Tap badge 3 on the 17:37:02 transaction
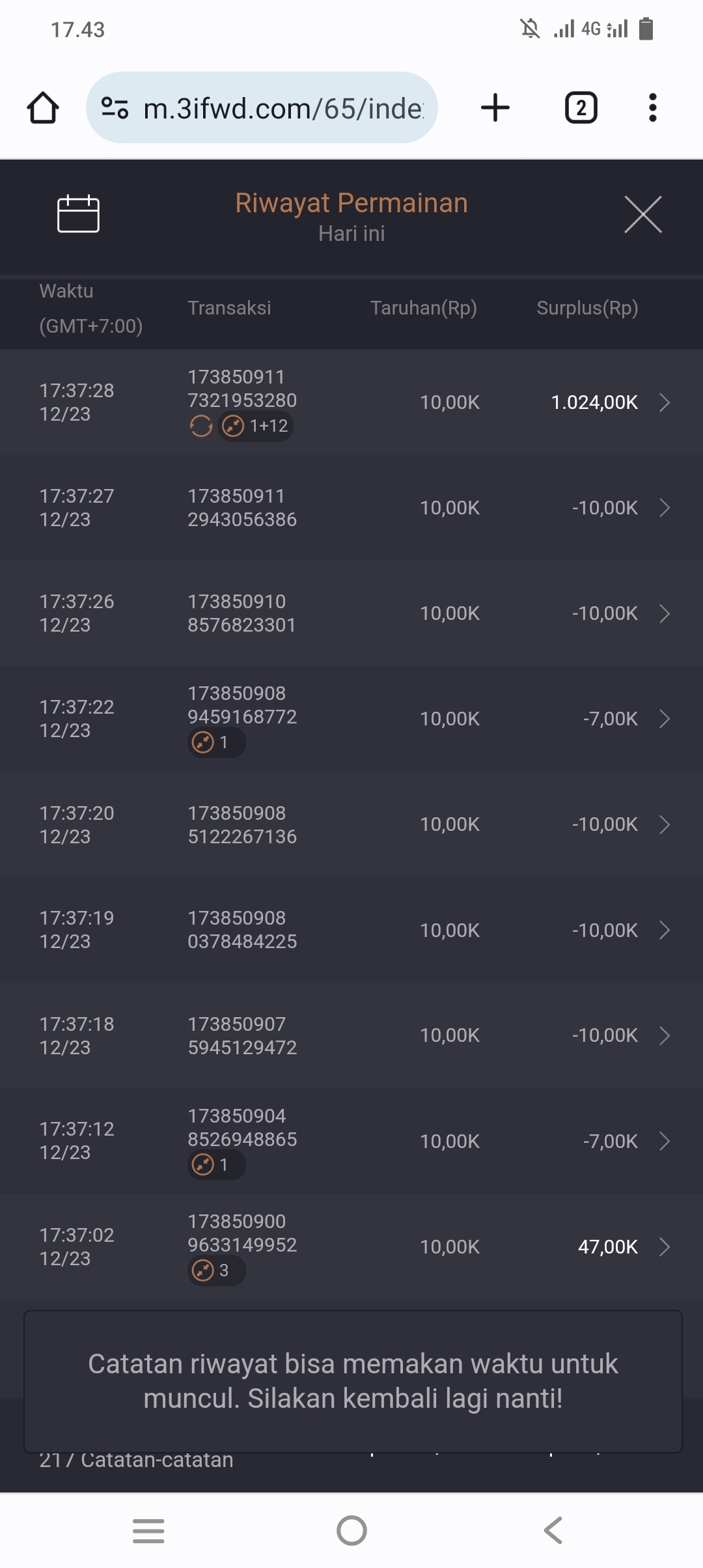The width and height of the screenshot is (703, 1568). [x=216, y=1270]
